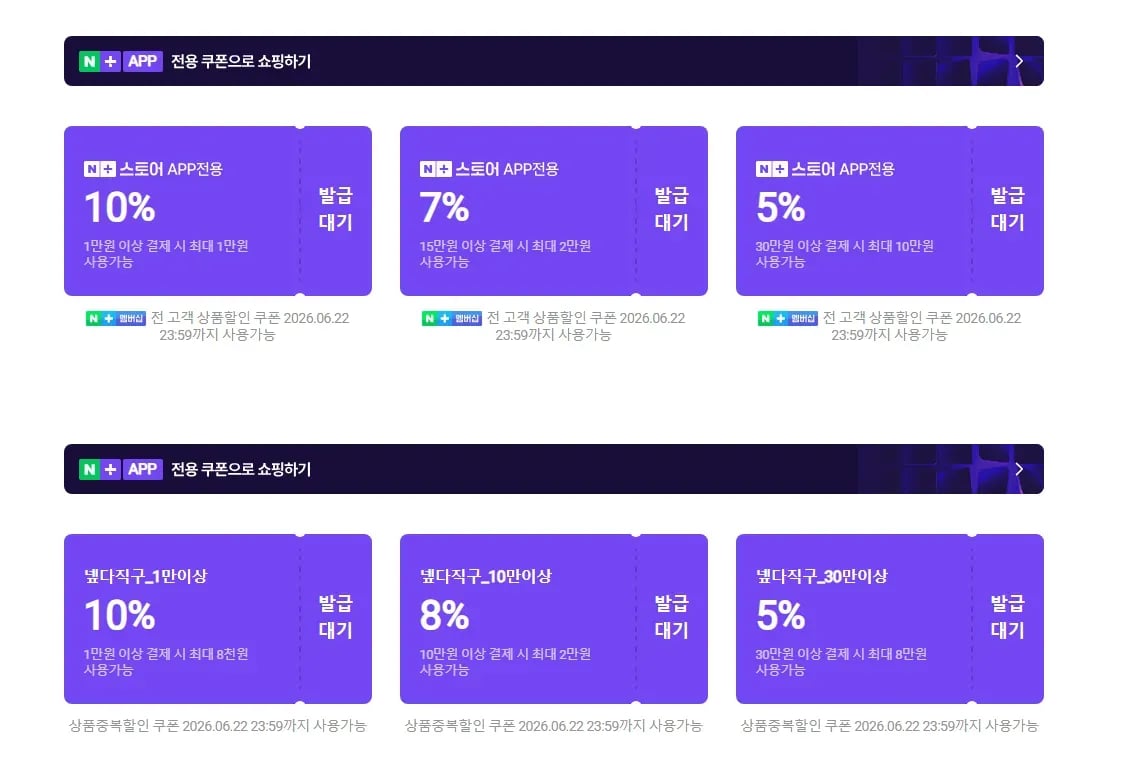This screenshot has height=777, width=1127.
Task: Click the N+ APP logo in second banner
Action: coord(121,469)
